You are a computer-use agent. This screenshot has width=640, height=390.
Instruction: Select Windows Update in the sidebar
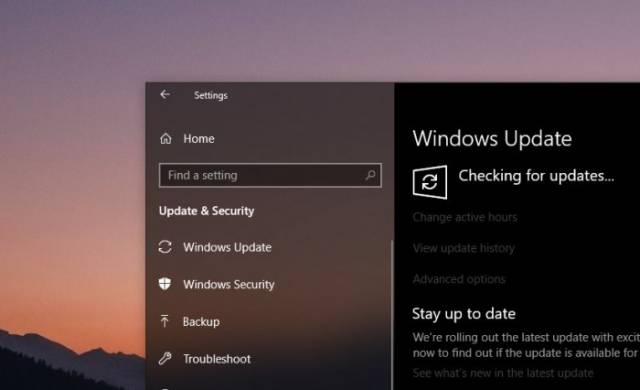227,247
